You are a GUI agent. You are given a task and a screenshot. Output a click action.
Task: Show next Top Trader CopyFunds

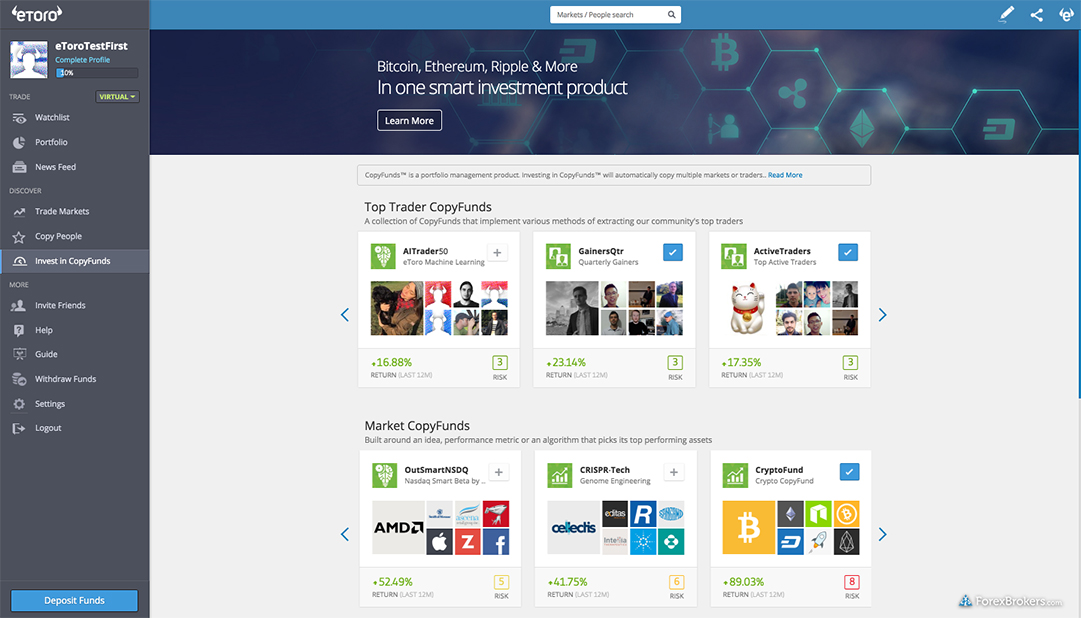point(882,315)
